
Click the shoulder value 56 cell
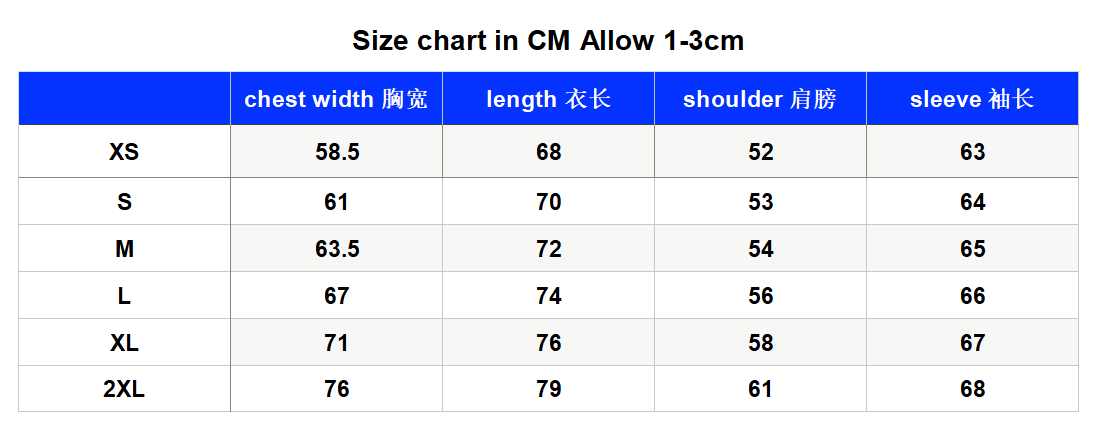760,295
